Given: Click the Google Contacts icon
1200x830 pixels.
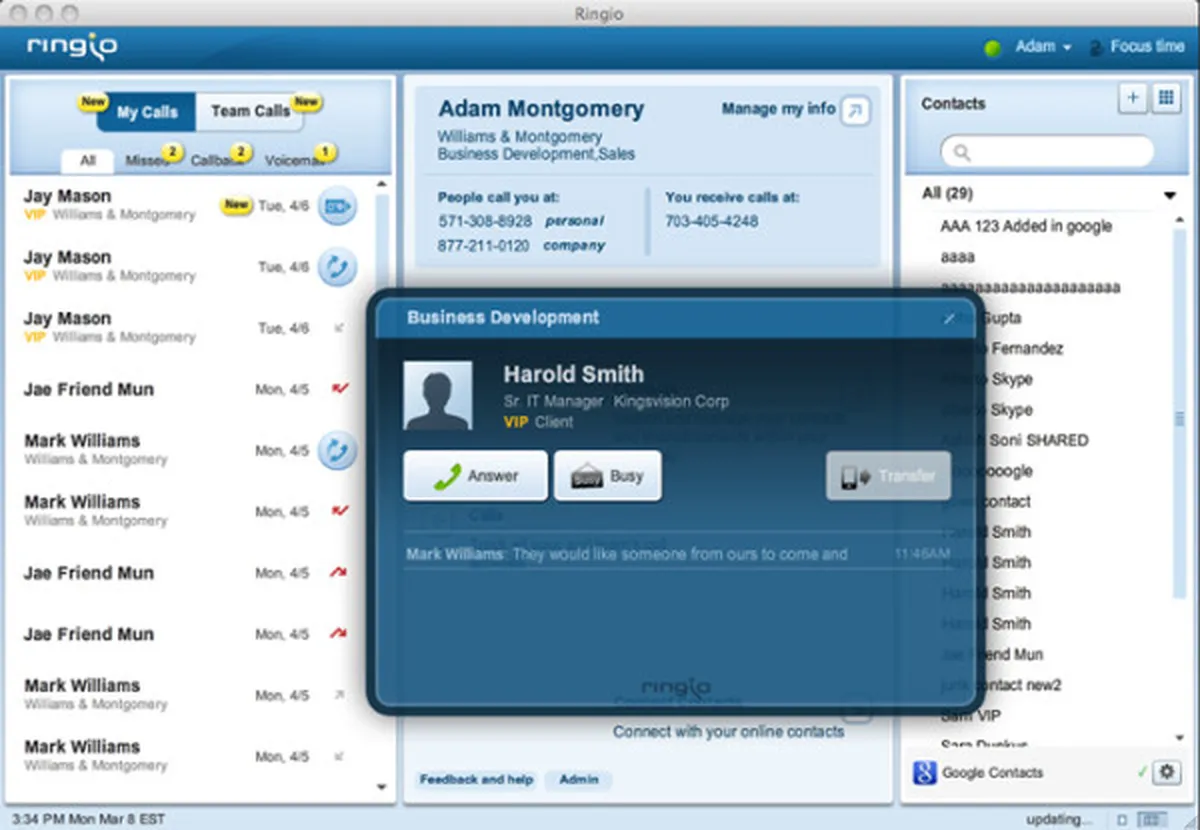Looking at the screenshot, I should point(924,772).
